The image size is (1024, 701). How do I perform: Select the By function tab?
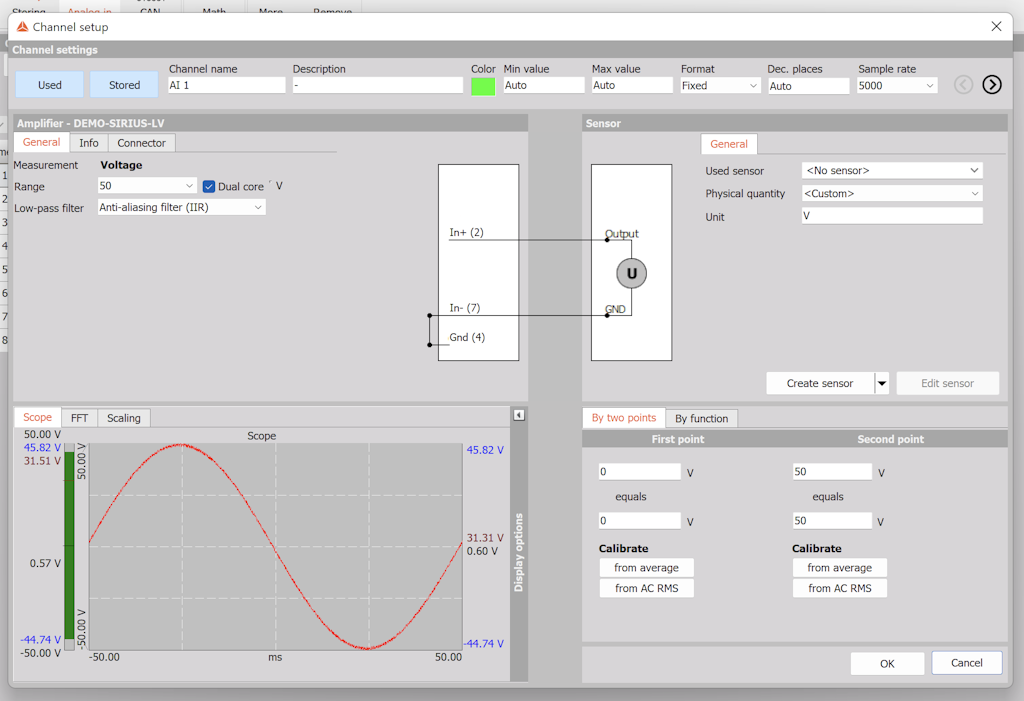pyautogui.click(x=701, y=419)
